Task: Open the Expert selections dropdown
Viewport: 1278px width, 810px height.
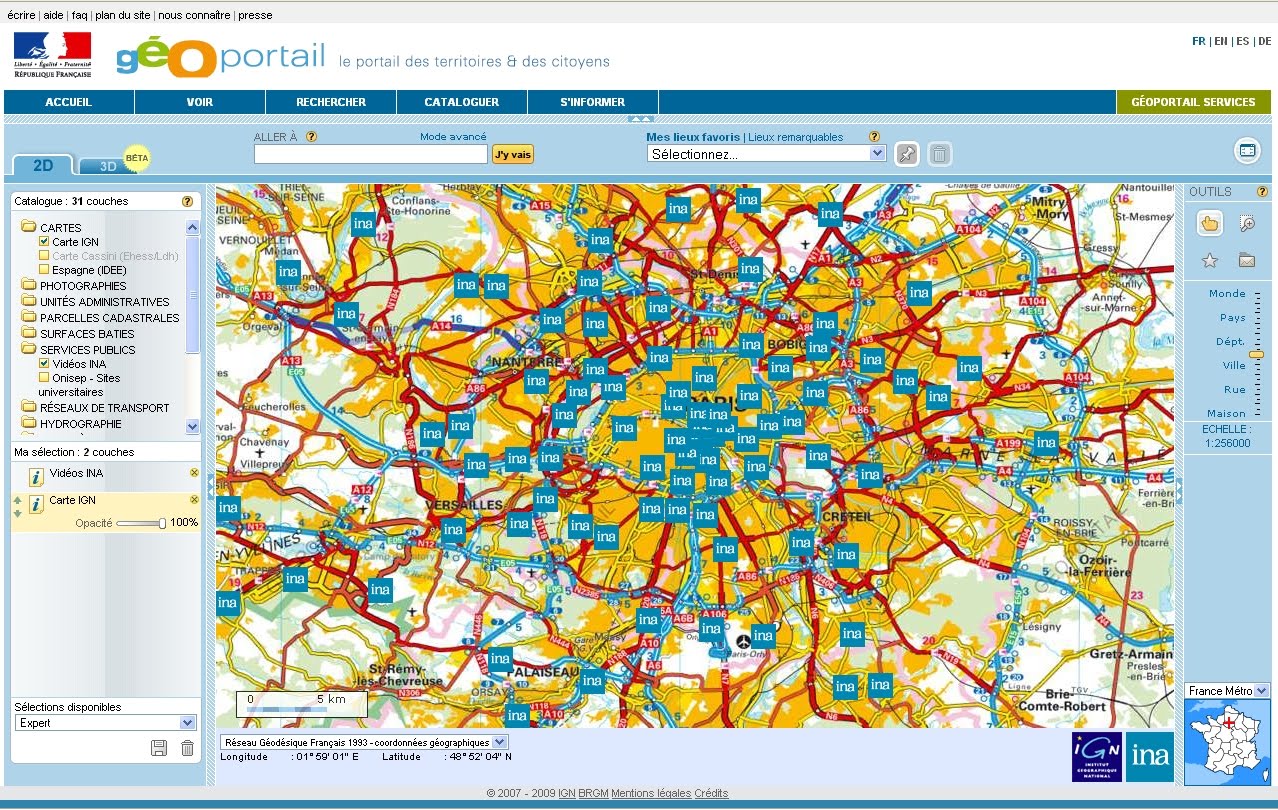Action: [x=105, y=723]
